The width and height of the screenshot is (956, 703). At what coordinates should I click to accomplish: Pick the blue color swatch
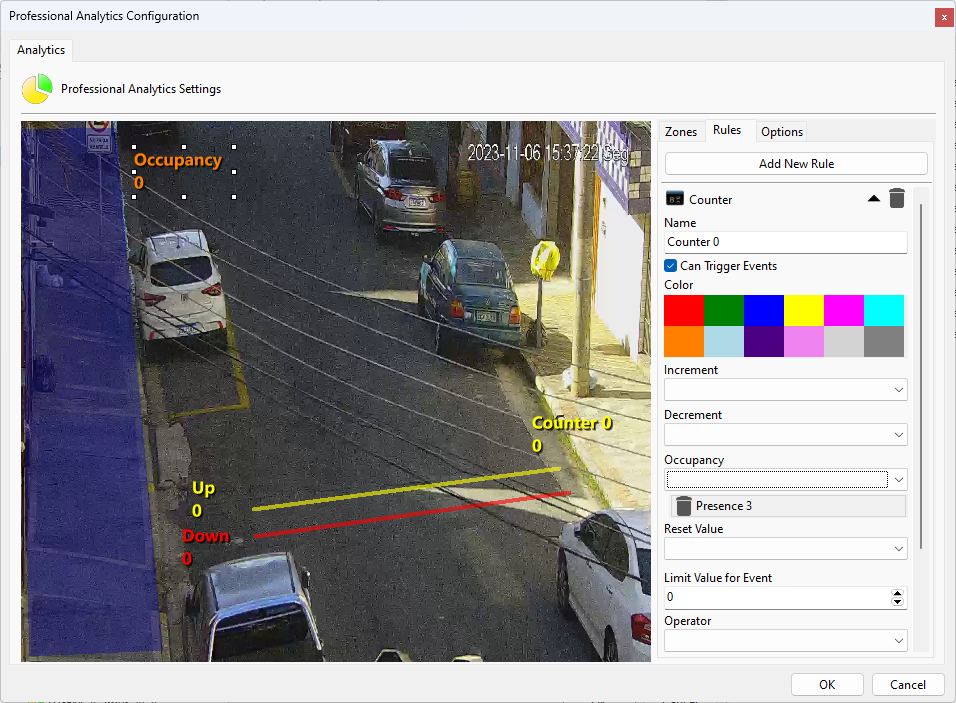(x=764, y=310)
